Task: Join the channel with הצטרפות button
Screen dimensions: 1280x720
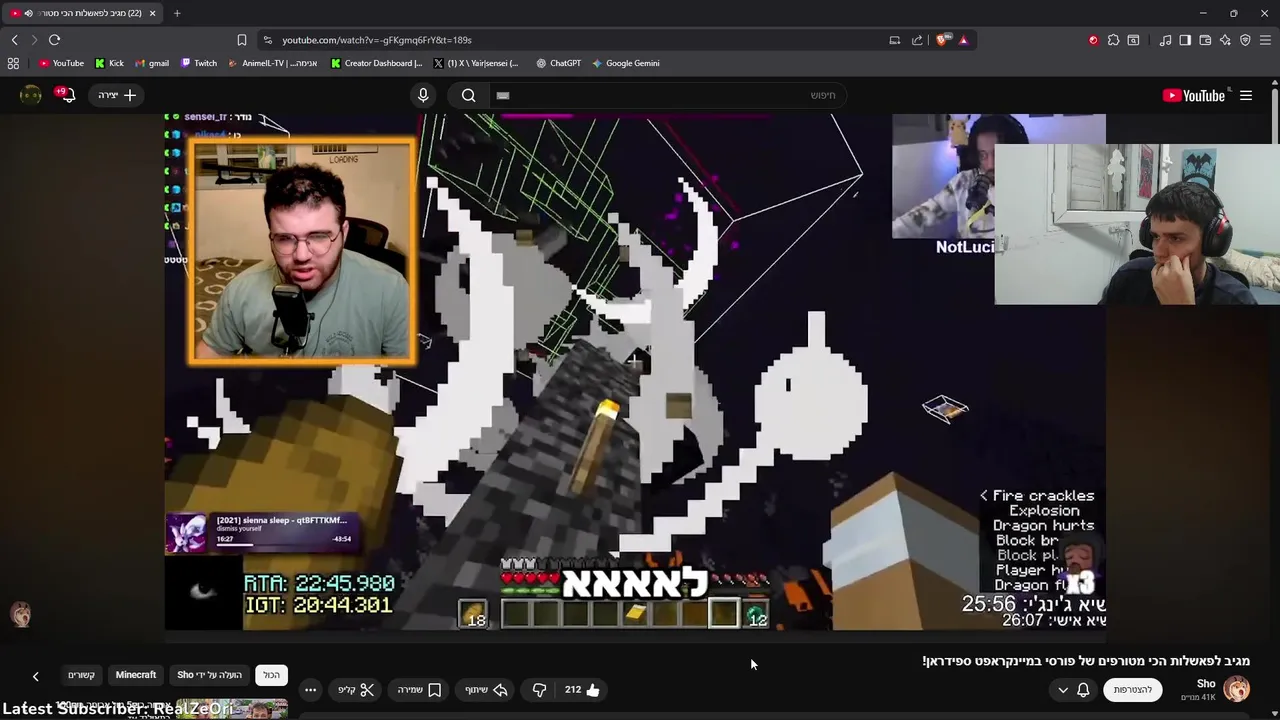Action: click(x=1133, y=689)
